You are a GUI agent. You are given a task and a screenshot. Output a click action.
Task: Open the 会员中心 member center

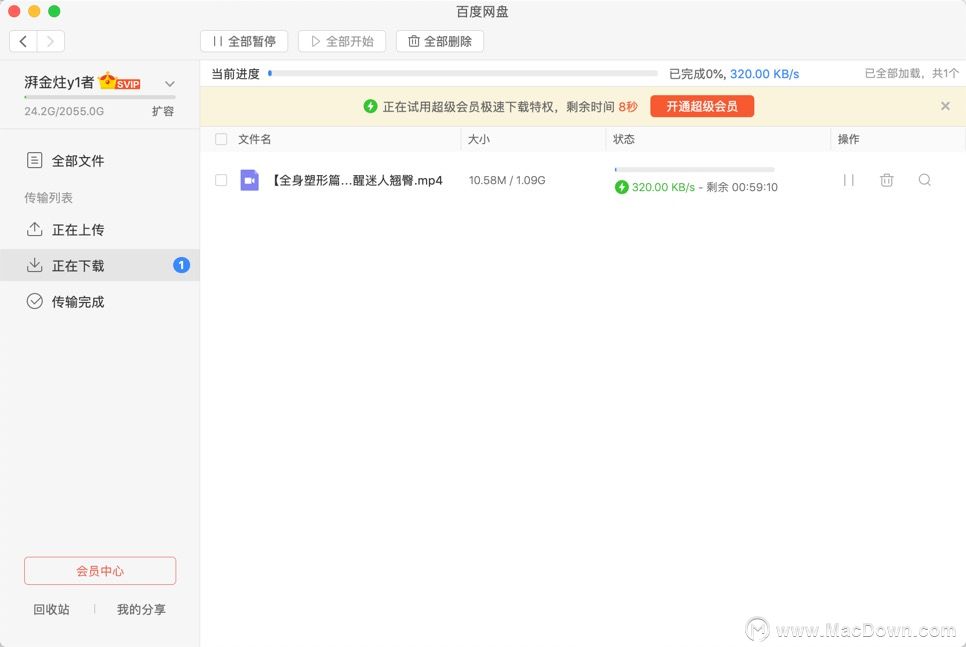pyautogui.click(x=100, y=571)
